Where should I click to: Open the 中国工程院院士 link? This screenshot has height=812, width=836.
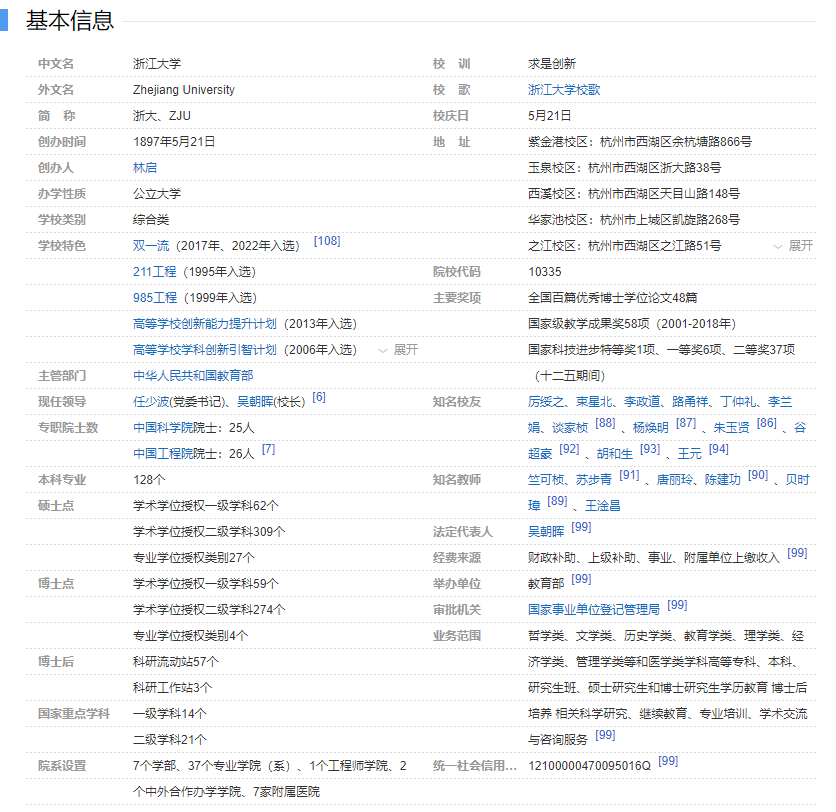[x=175, y=454]
